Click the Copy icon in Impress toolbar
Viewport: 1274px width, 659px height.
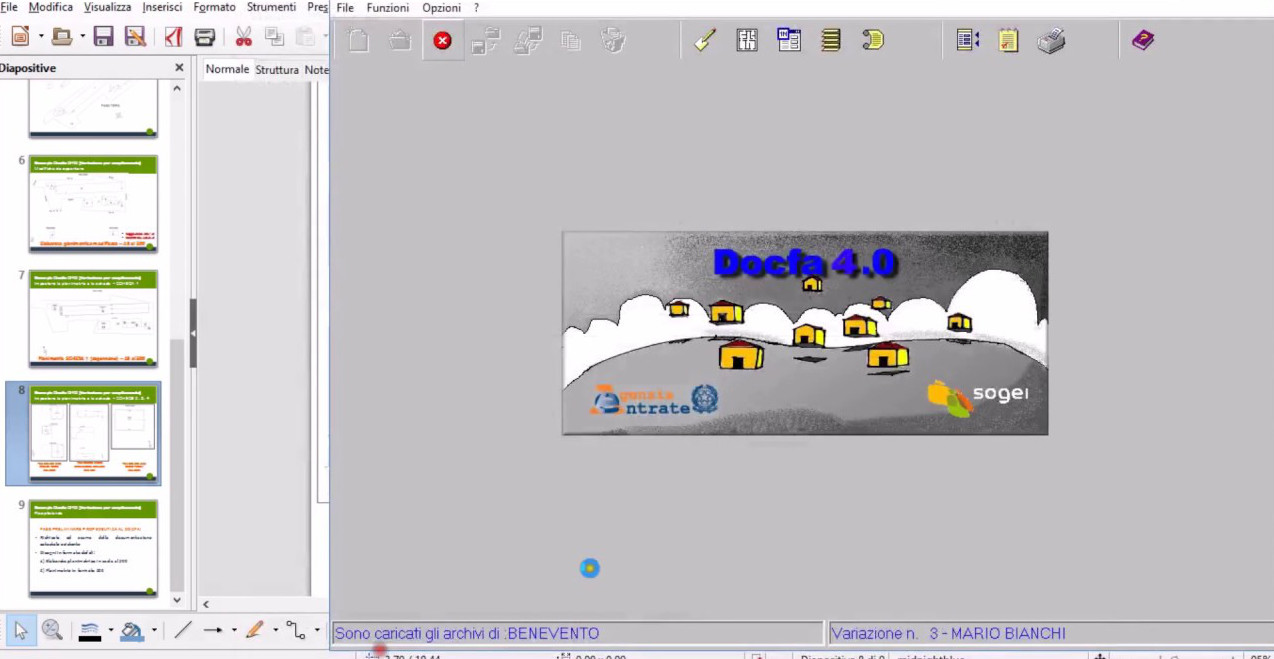click(274, 37)
